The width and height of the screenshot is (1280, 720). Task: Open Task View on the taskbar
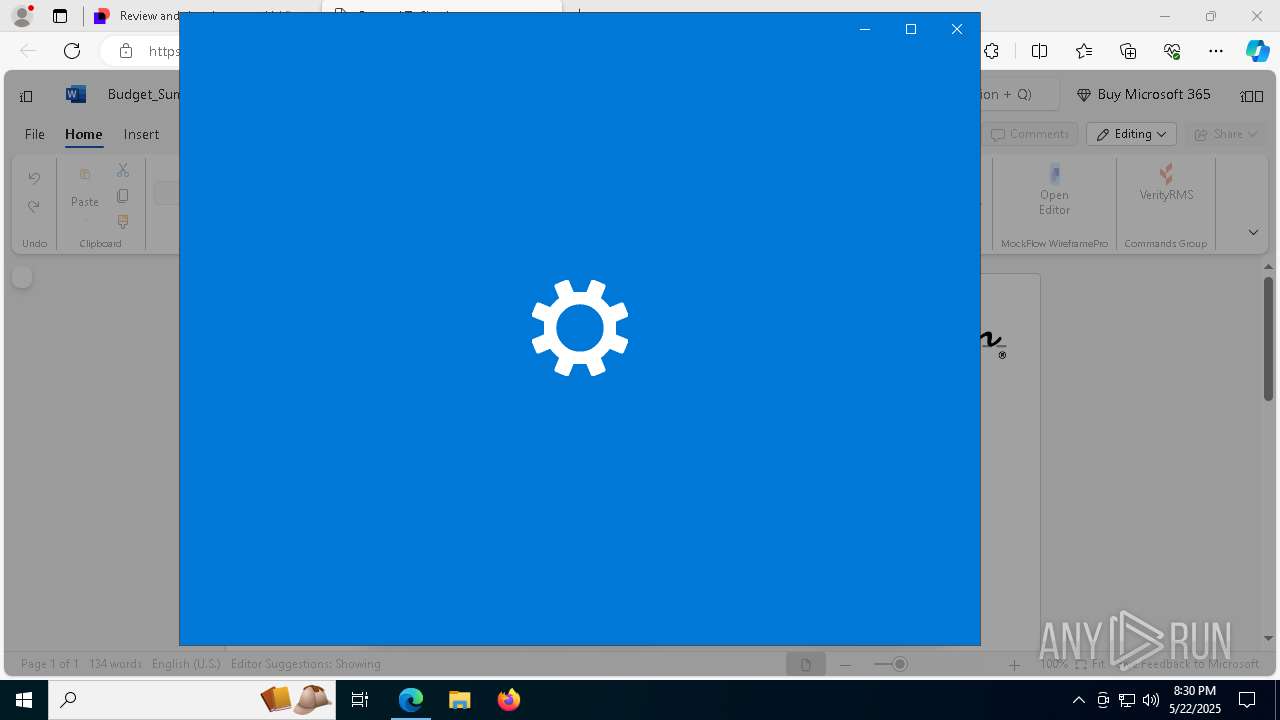pyautogui.click(x=361, y=700)
